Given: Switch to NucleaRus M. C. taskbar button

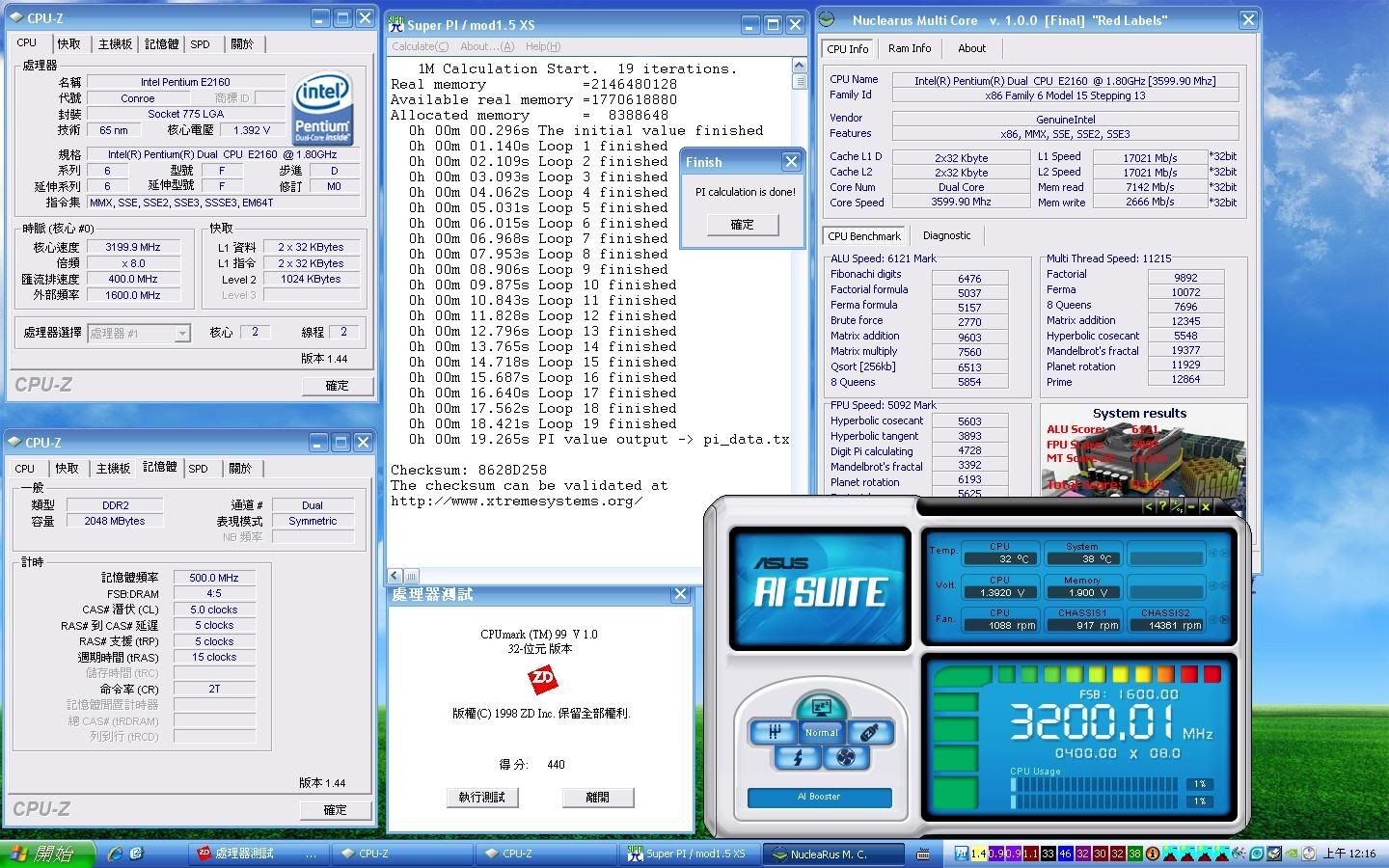Looking at the screenshot, I should (834, 854).
